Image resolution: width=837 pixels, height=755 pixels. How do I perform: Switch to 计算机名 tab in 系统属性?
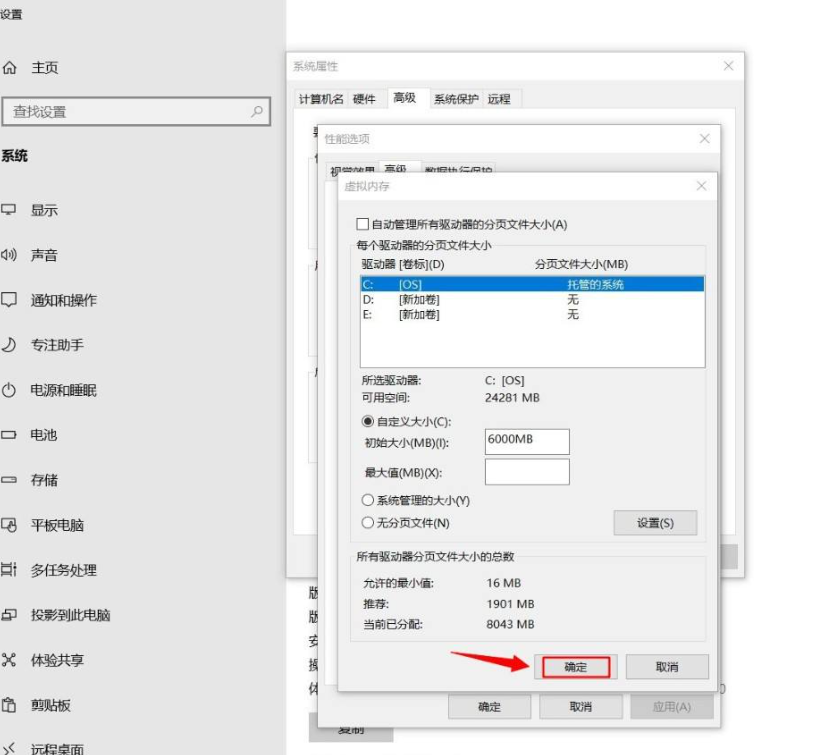click(x=321, y=99)
